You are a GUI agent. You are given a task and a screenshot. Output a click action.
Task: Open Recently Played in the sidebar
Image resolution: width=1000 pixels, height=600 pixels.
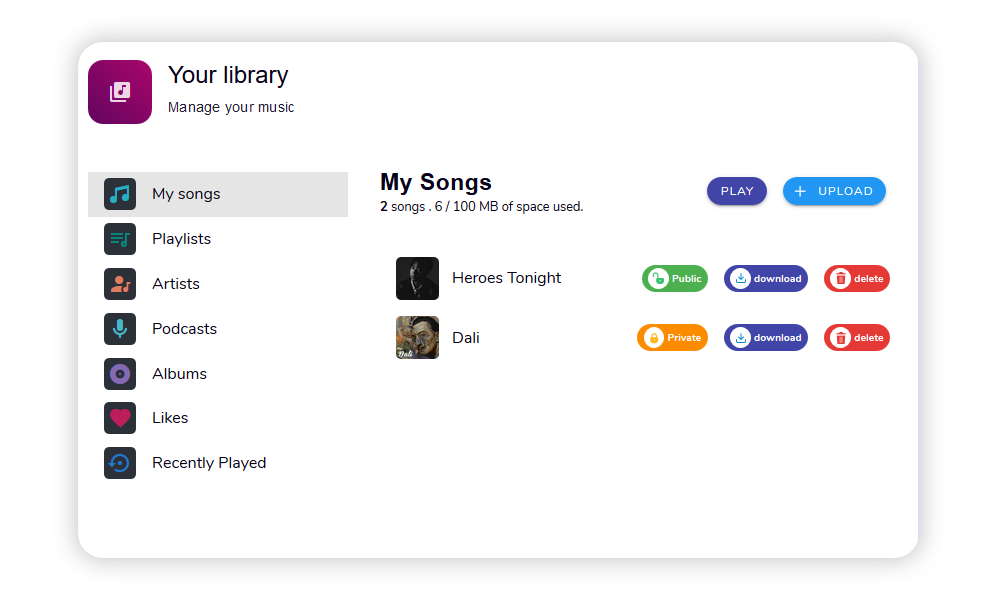(208, 463)
